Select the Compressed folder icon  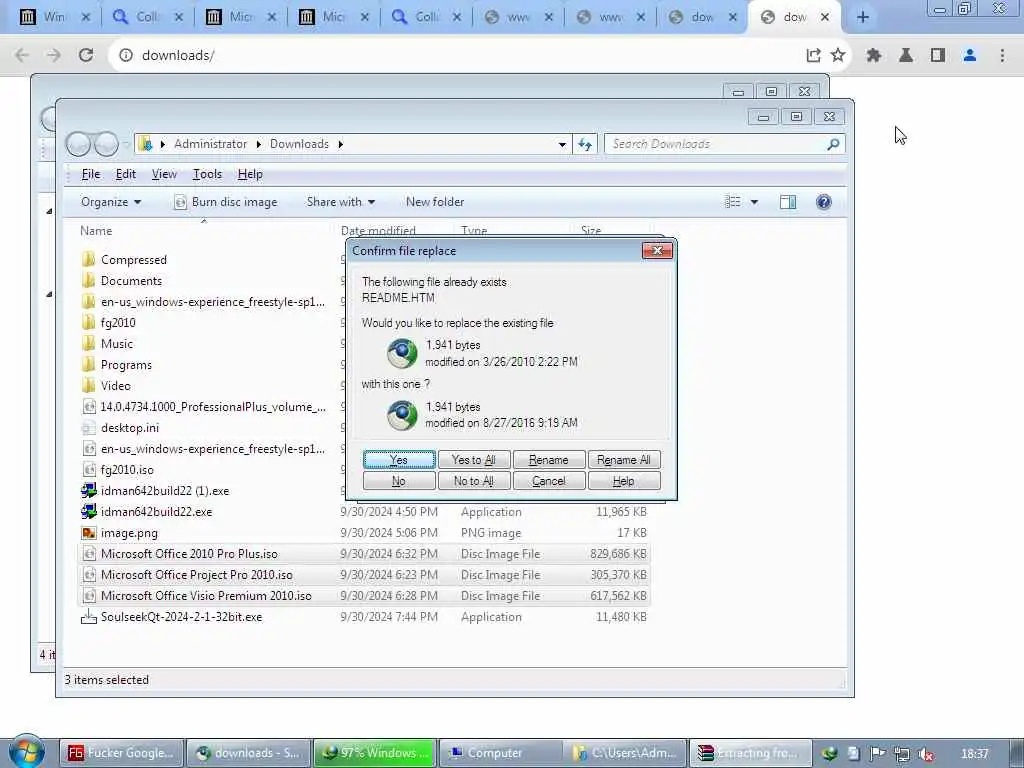pyautogui.click(x=89, y=259)
